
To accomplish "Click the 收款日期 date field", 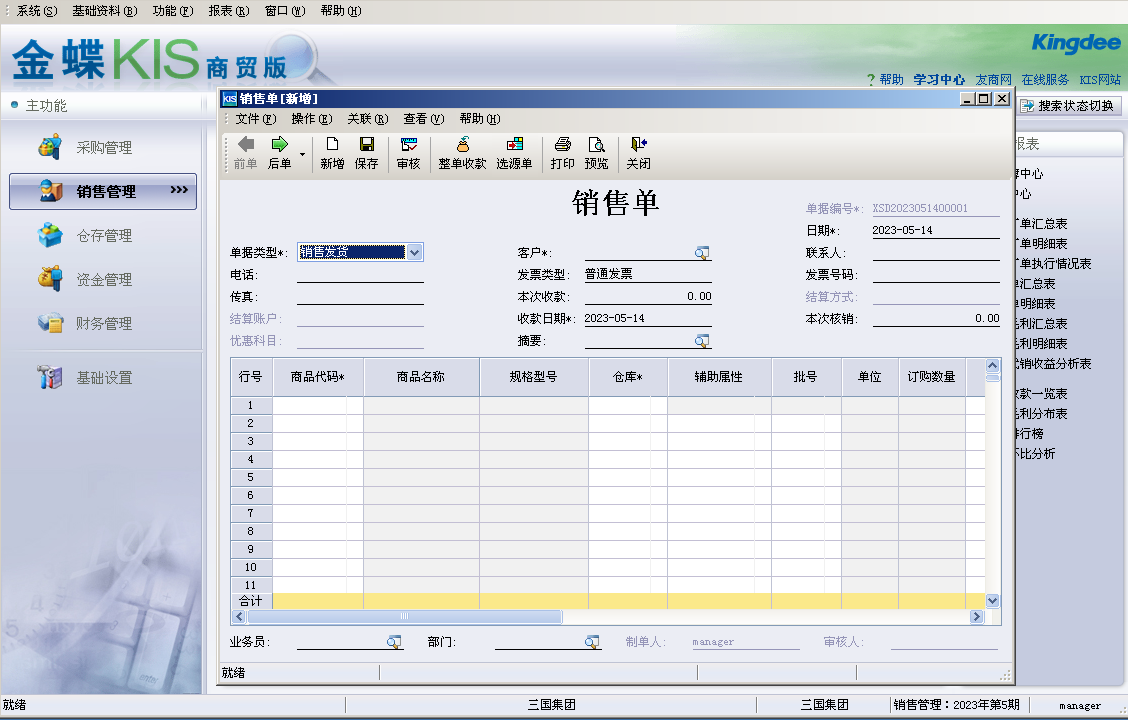I will pos(648,318).
